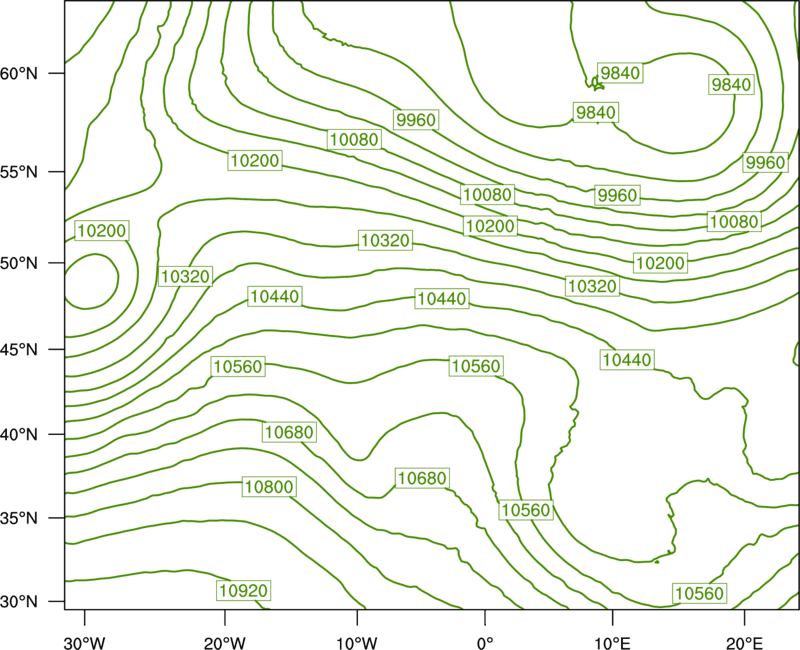800x650 pixels.
Task: Select the 9960 label at the right edge
Action: 765,163
